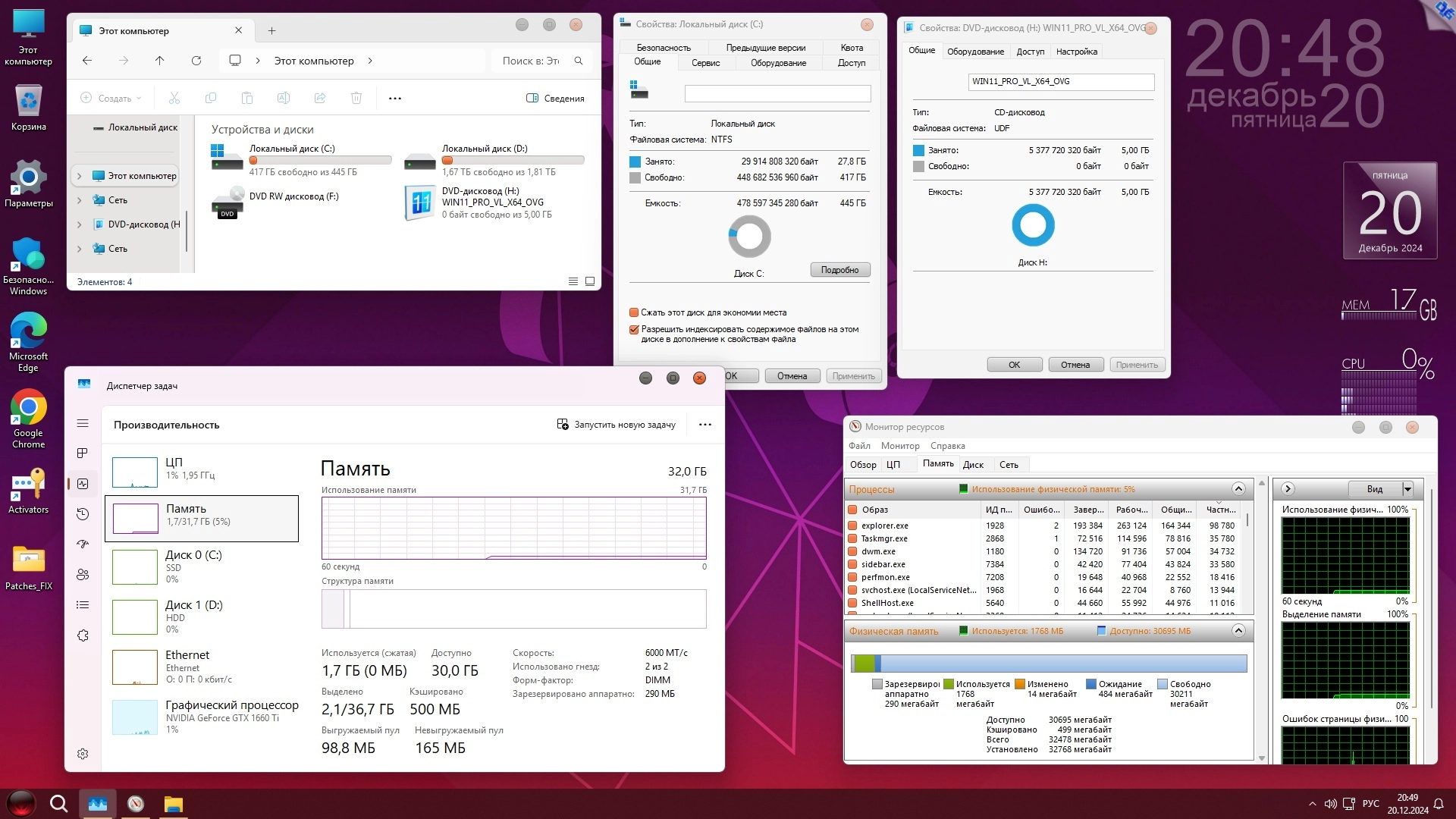
Task: Switch to the Безопасность tab
Action: tap(663, 47)
